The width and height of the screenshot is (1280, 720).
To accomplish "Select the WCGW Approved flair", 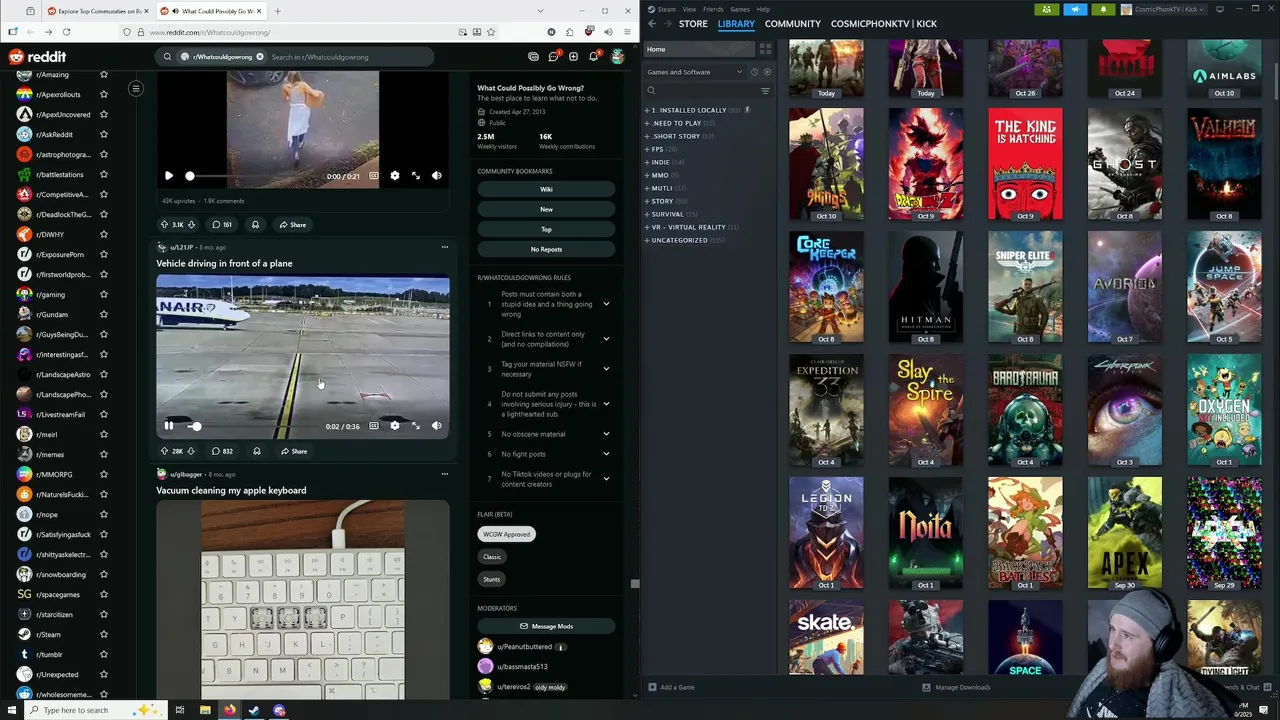I will click(507, 534).
